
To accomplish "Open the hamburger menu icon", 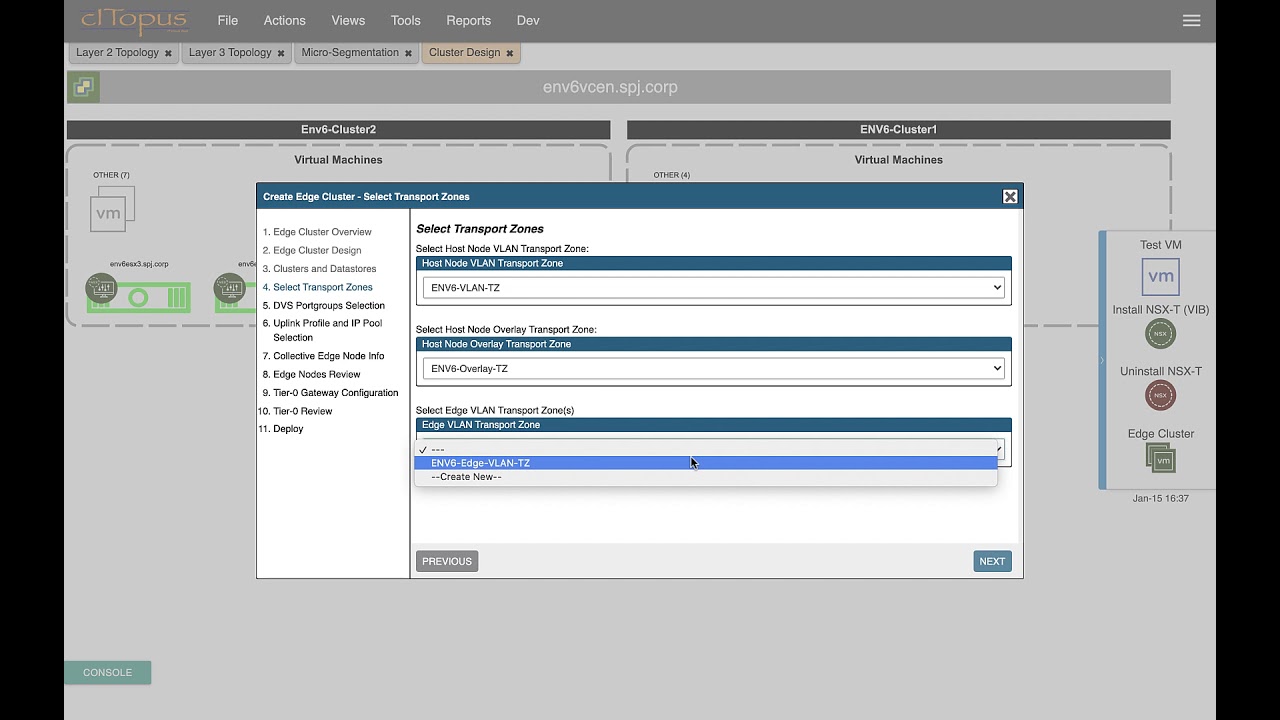I will pos(1191,20).
